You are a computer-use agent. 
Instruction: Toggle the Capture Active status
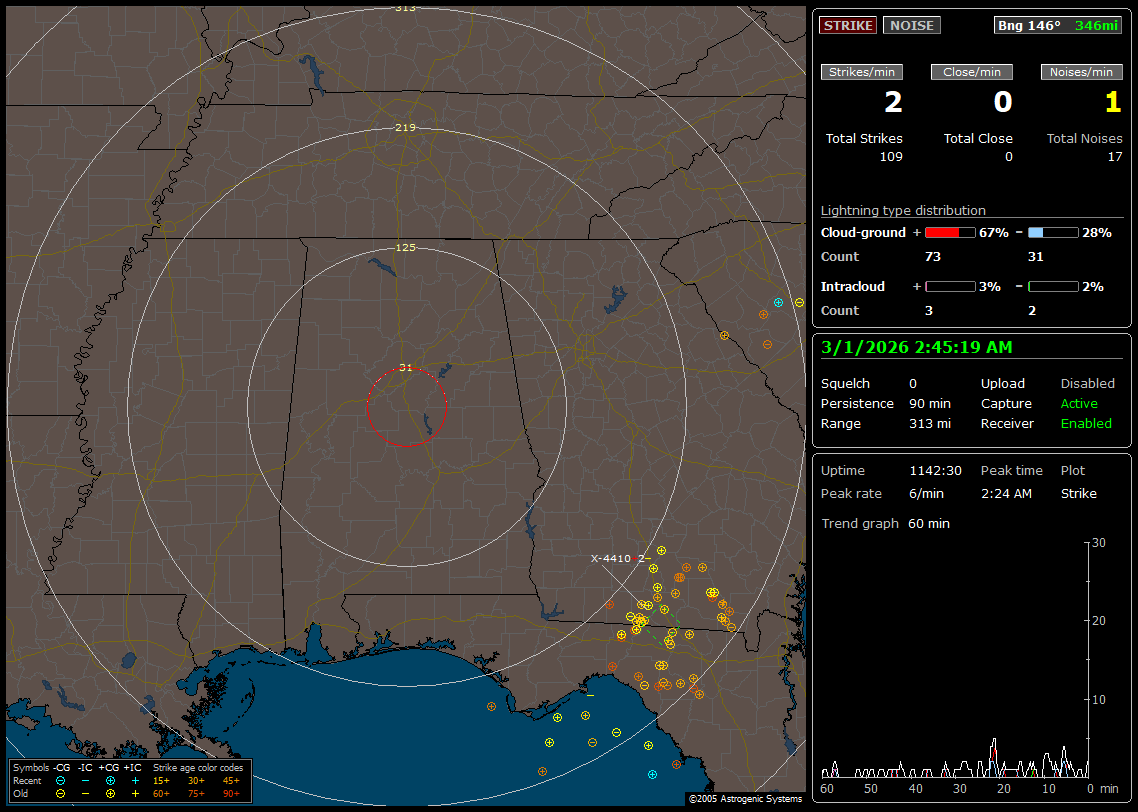[1079, 404]
